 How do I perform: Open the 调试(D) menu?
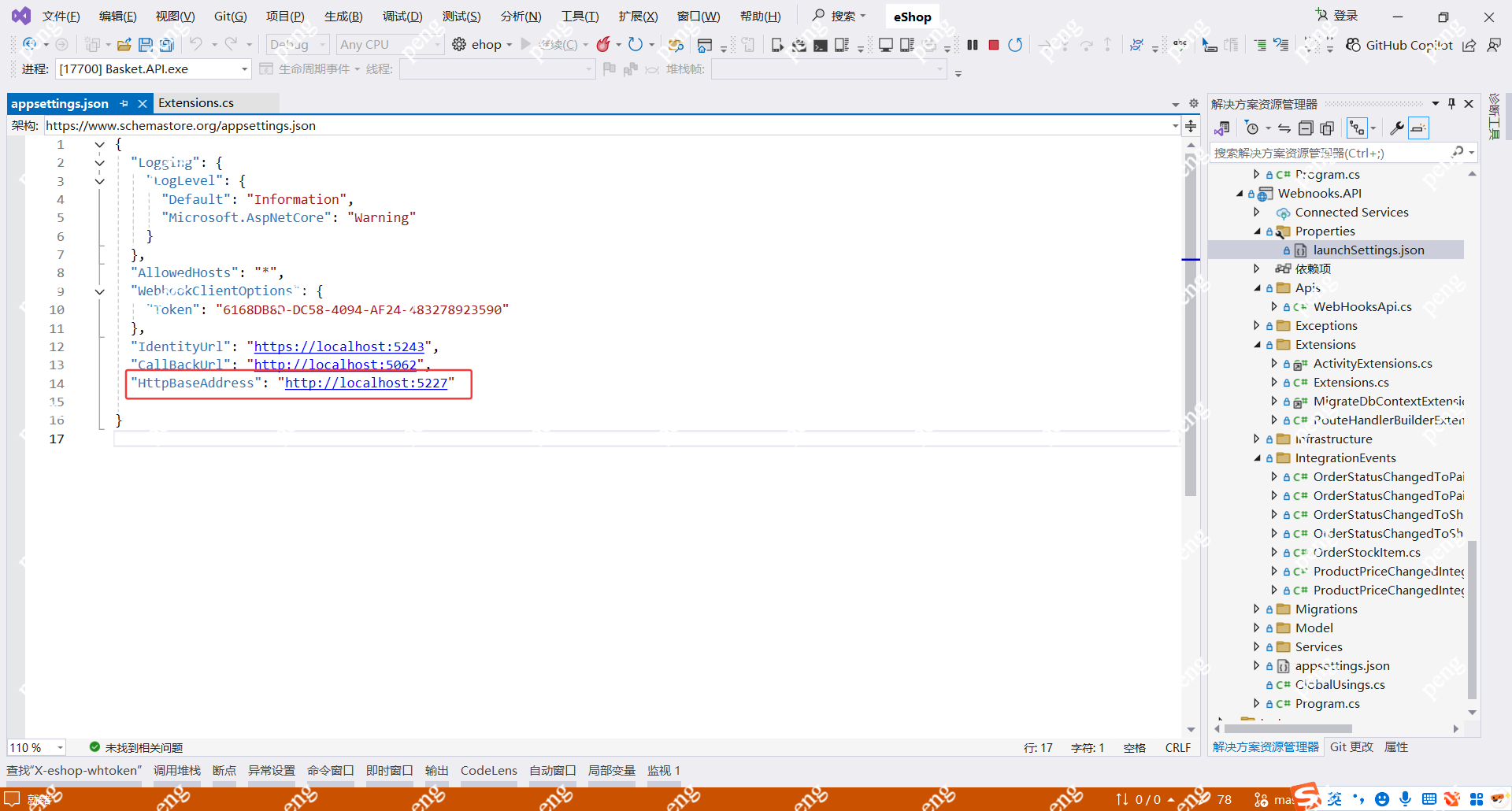tap(402, 17)
